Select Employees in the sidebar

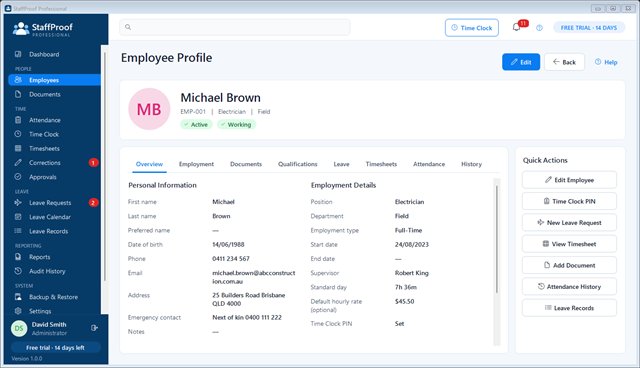(54, 80)
